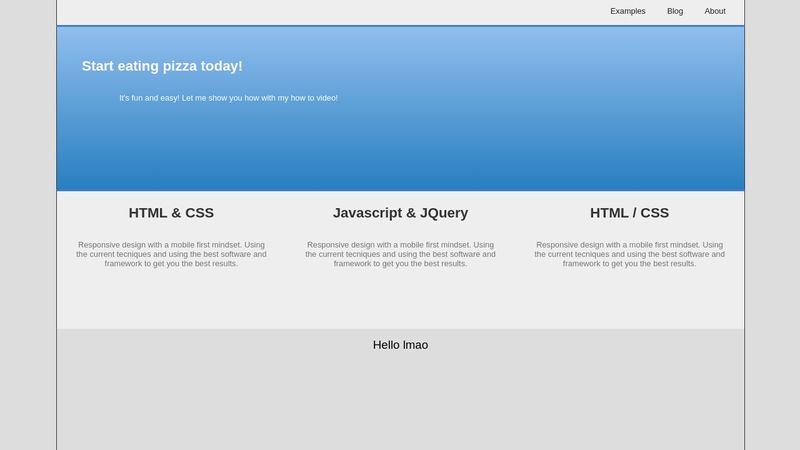Open the Examples navigation link

(x=628, y=11)
